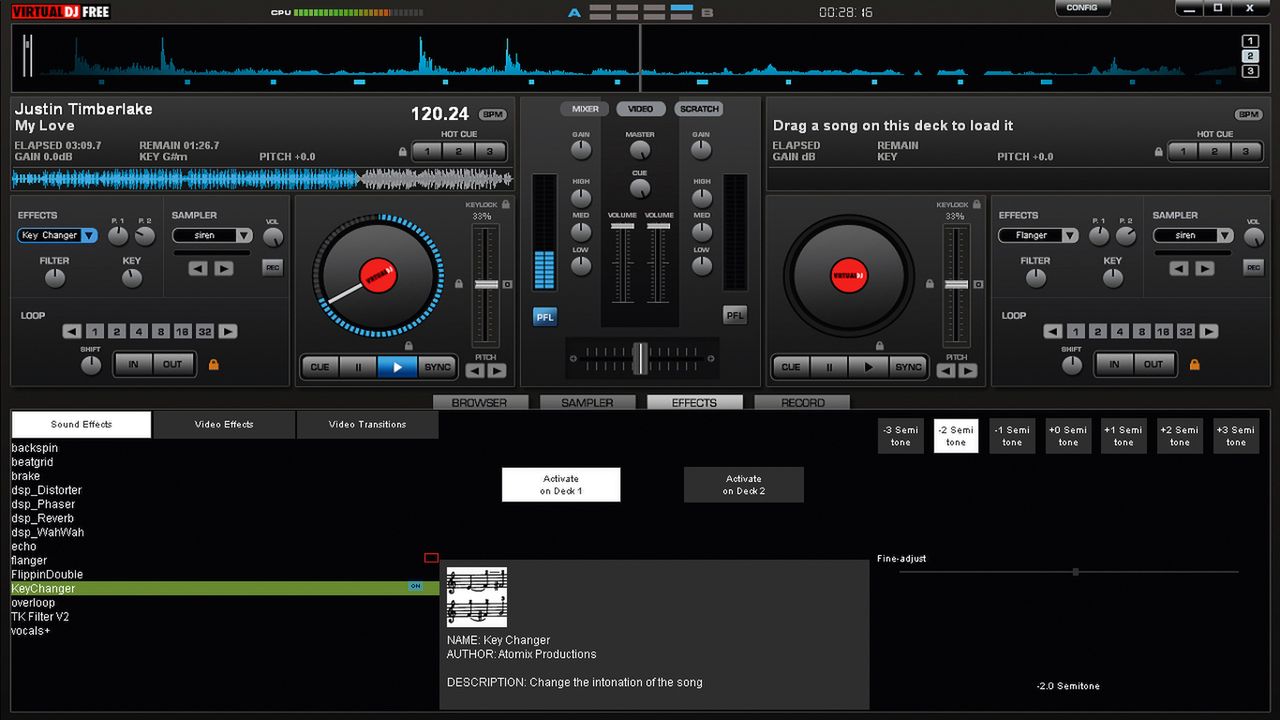Select -3 Semitone button
This screenshot has width=1280, height=720.
tap(901, 436)
